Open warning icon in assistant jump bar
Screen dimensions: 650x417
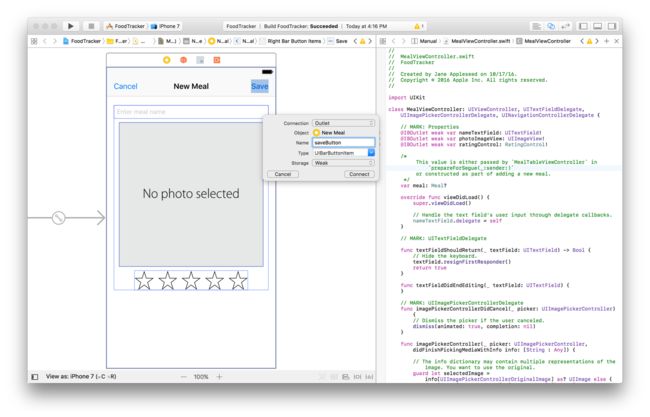coord(589,41)
